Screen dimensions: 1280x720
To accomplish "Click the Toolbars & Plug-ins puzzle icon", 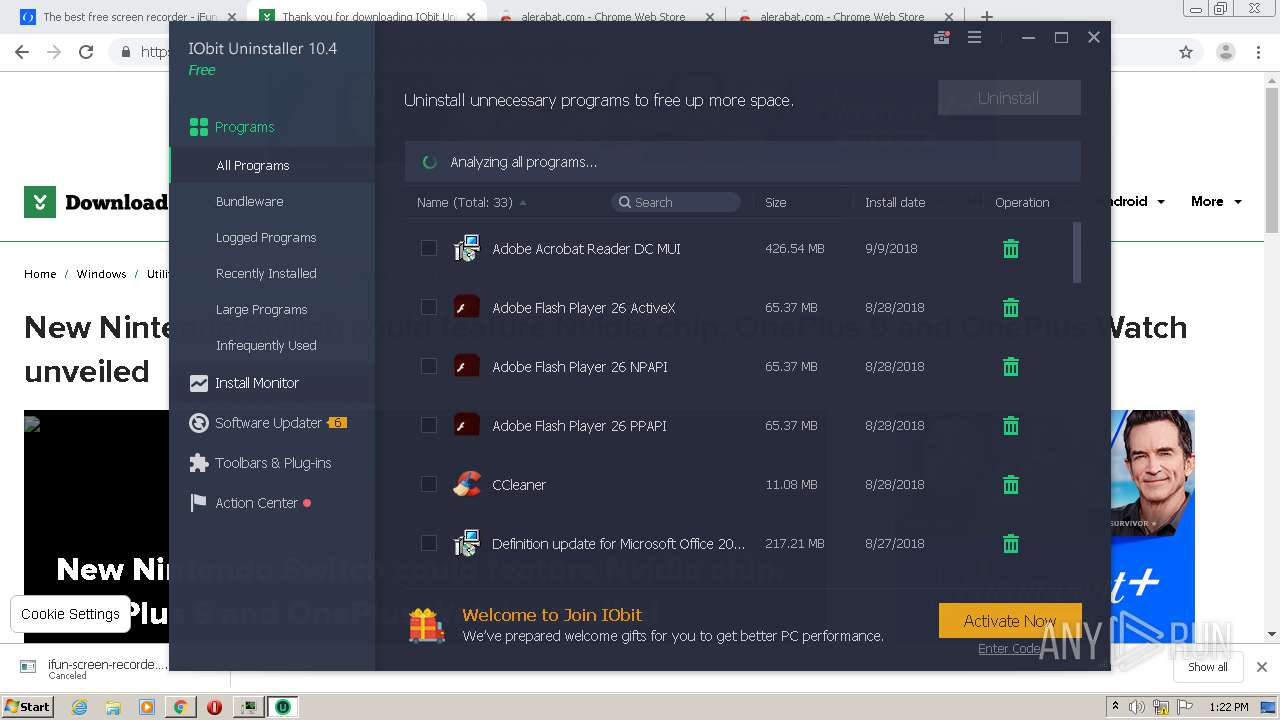I will coord(198,463).
